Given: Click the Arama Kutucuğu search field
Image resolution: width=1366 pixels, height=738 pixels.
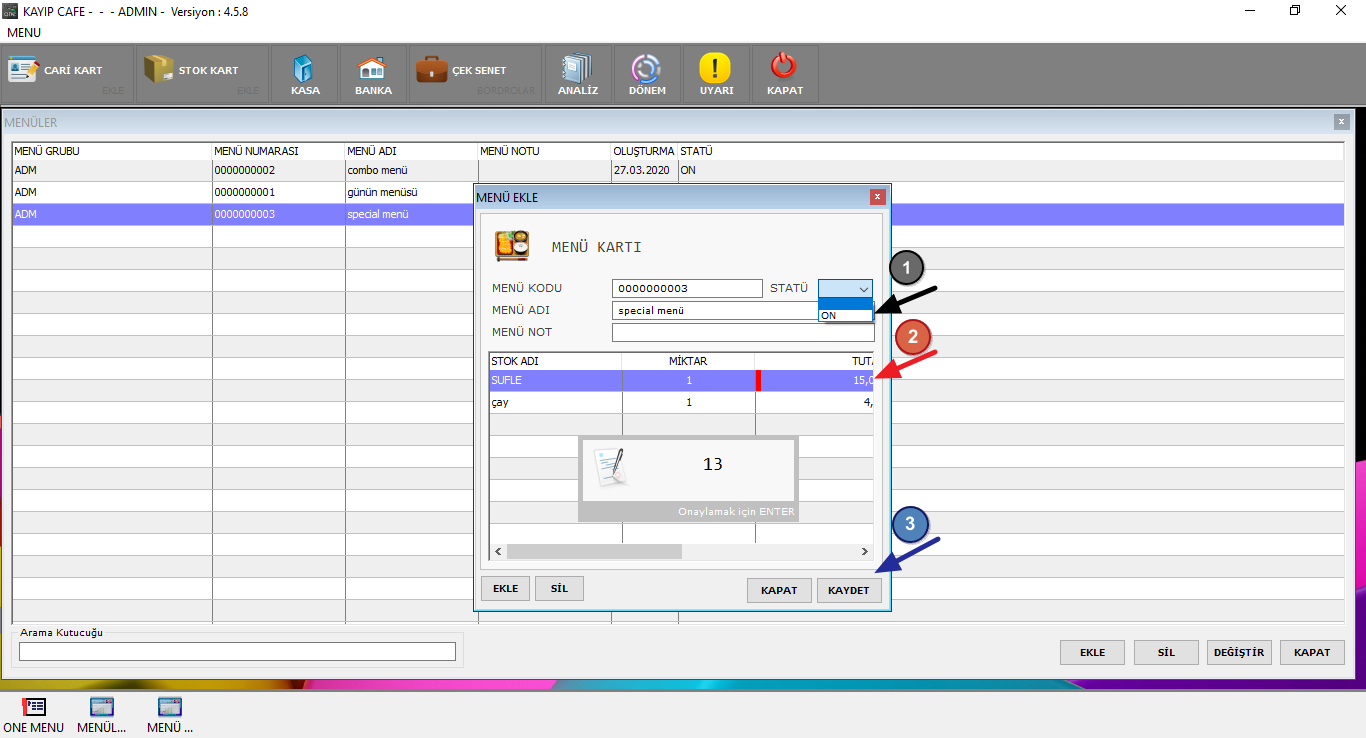Looking at the screenshot, I should click(x=237, y=652).
